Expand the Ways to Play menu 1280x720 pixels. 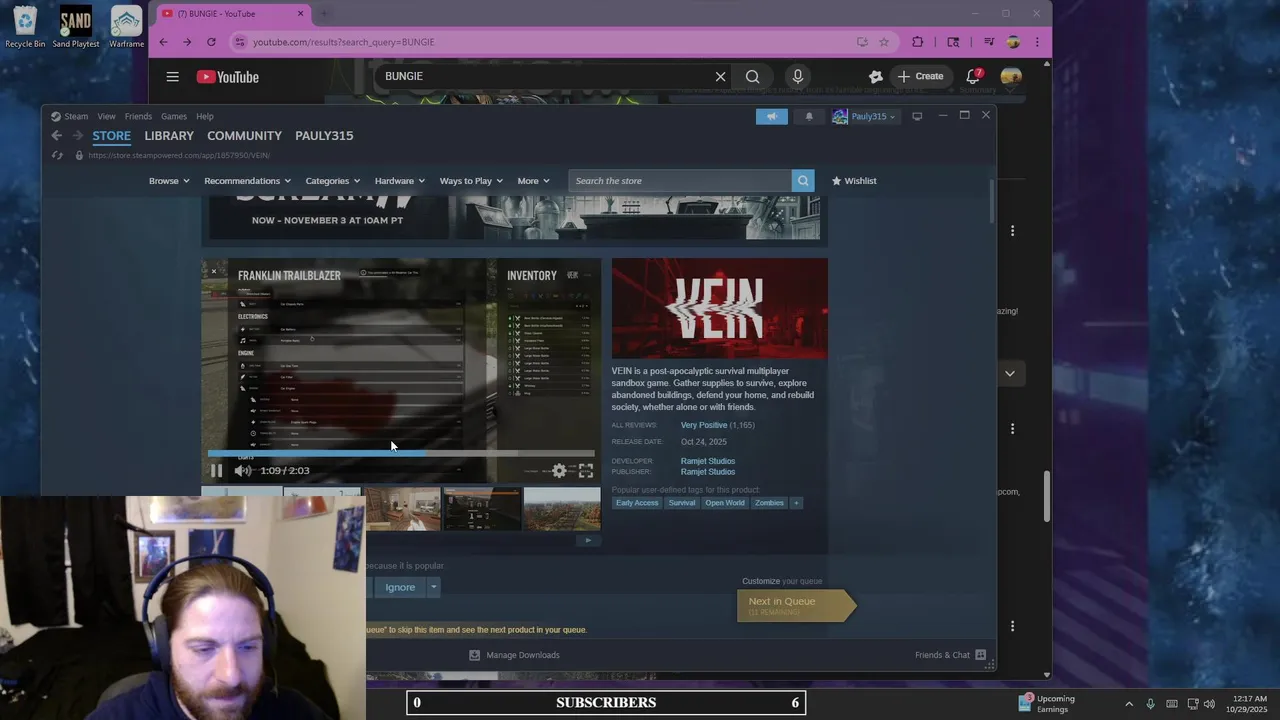tap(472, 181)
